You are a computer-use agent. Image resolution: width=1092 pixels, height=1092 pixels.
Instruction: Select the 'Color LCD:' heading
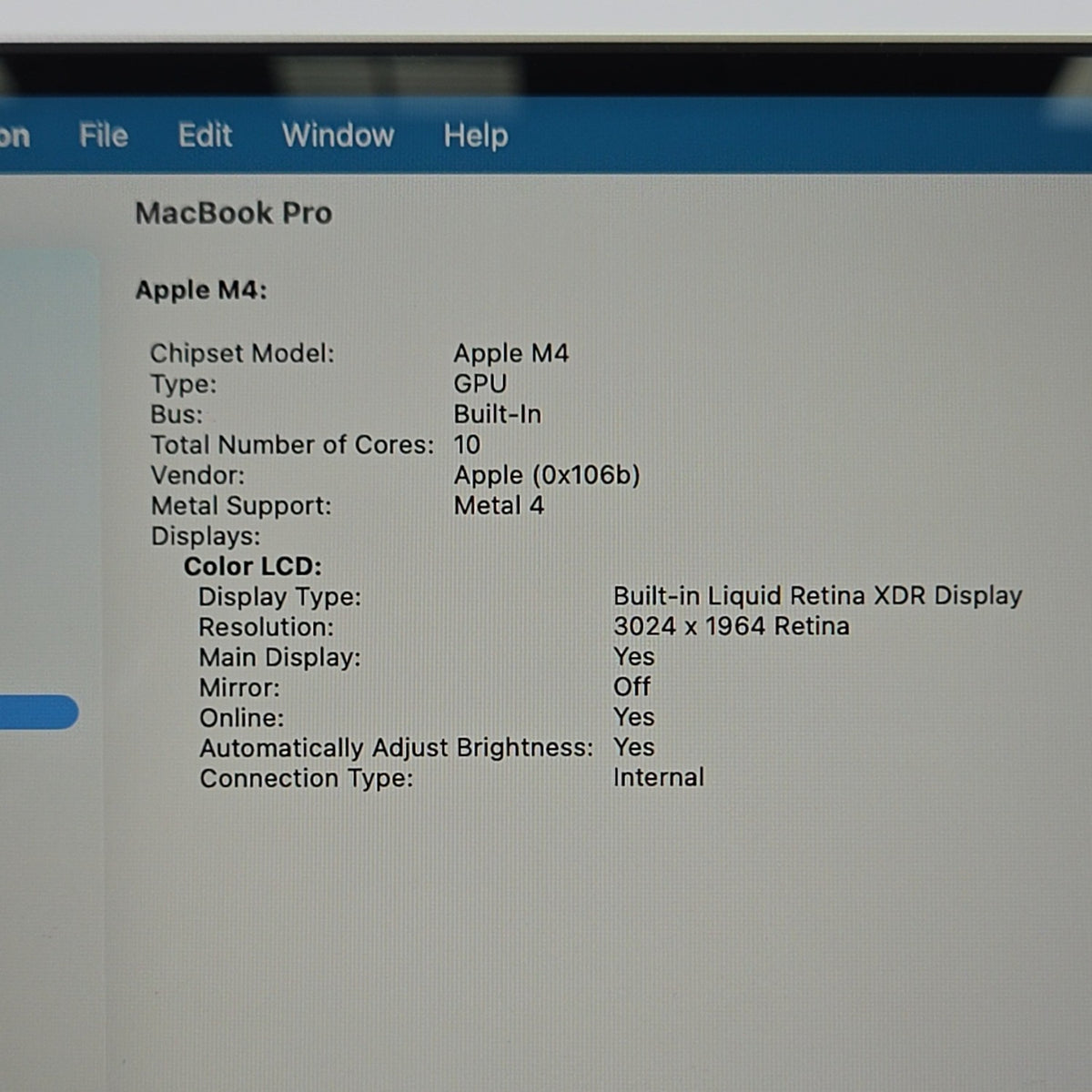253,566
